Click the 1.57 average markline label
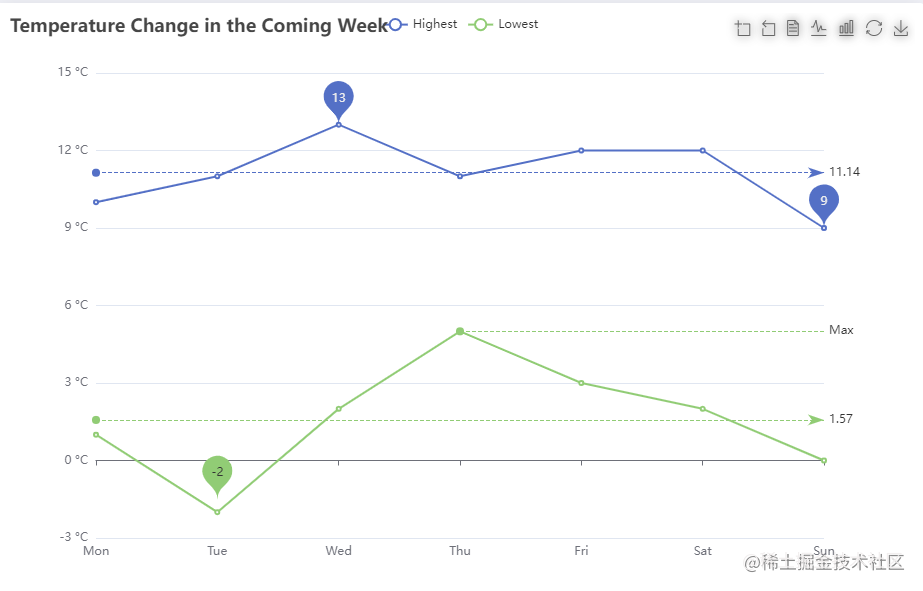Viewport: 923px width, 591px height. [x=840, y=419]
